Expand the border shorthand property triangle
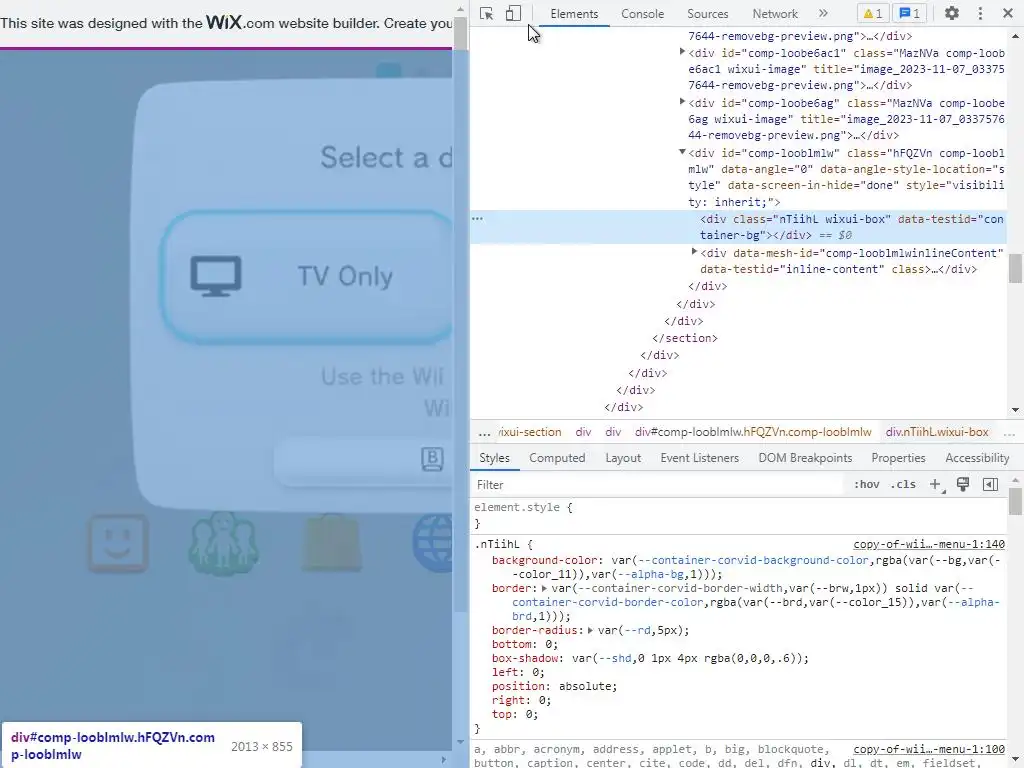This screenshot has height=768, width=1024. point(545,588)
